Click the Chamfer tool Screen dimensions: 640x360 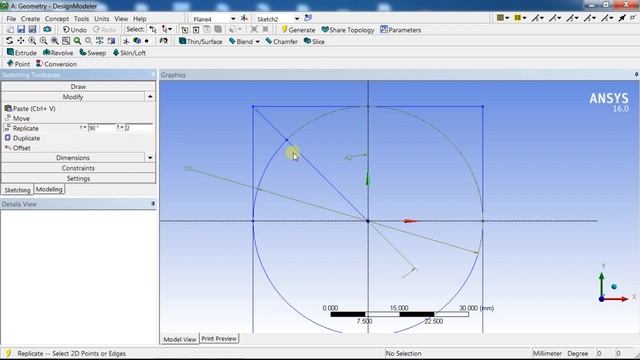[x=281, y=41]
